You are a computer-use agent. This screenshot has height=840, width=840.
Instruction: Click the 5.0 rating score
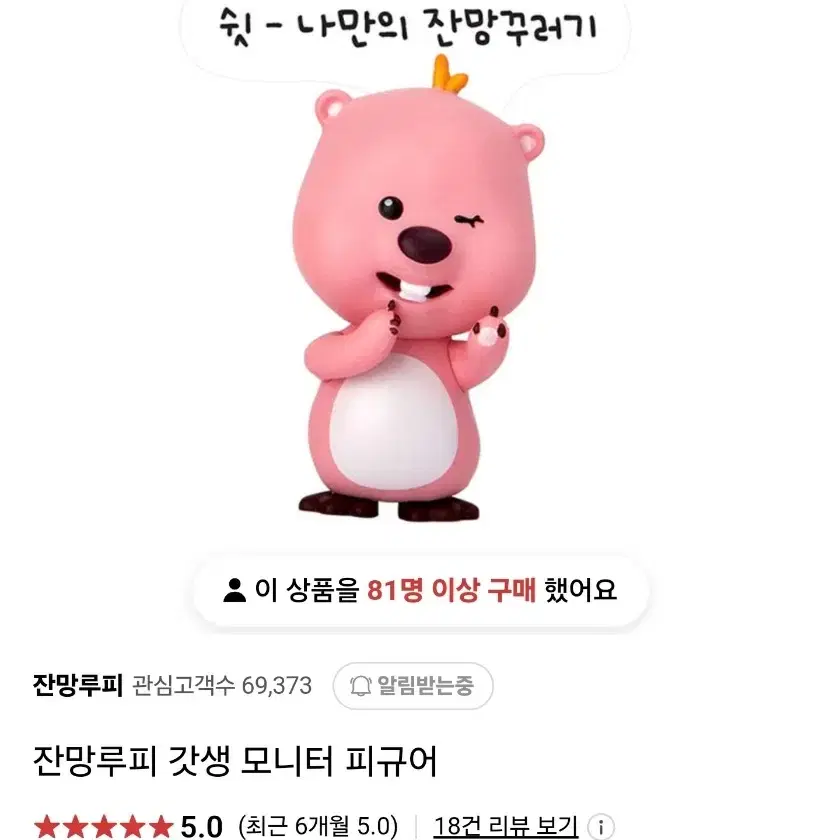pos(201,827)
